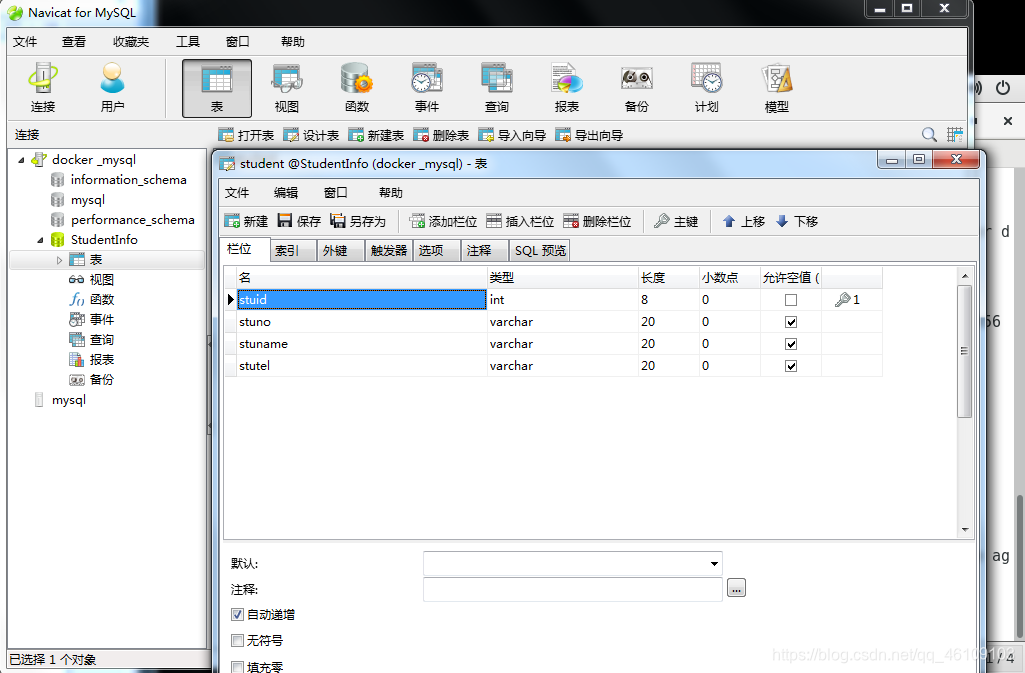
Task: Move field down with 下移
Action: pos(797,222)
